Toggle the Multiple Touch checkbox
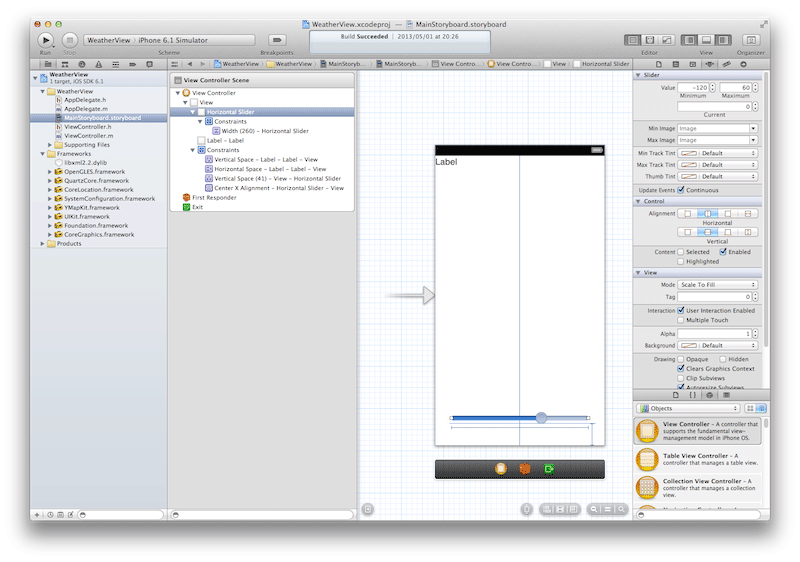 coord(681,320)
